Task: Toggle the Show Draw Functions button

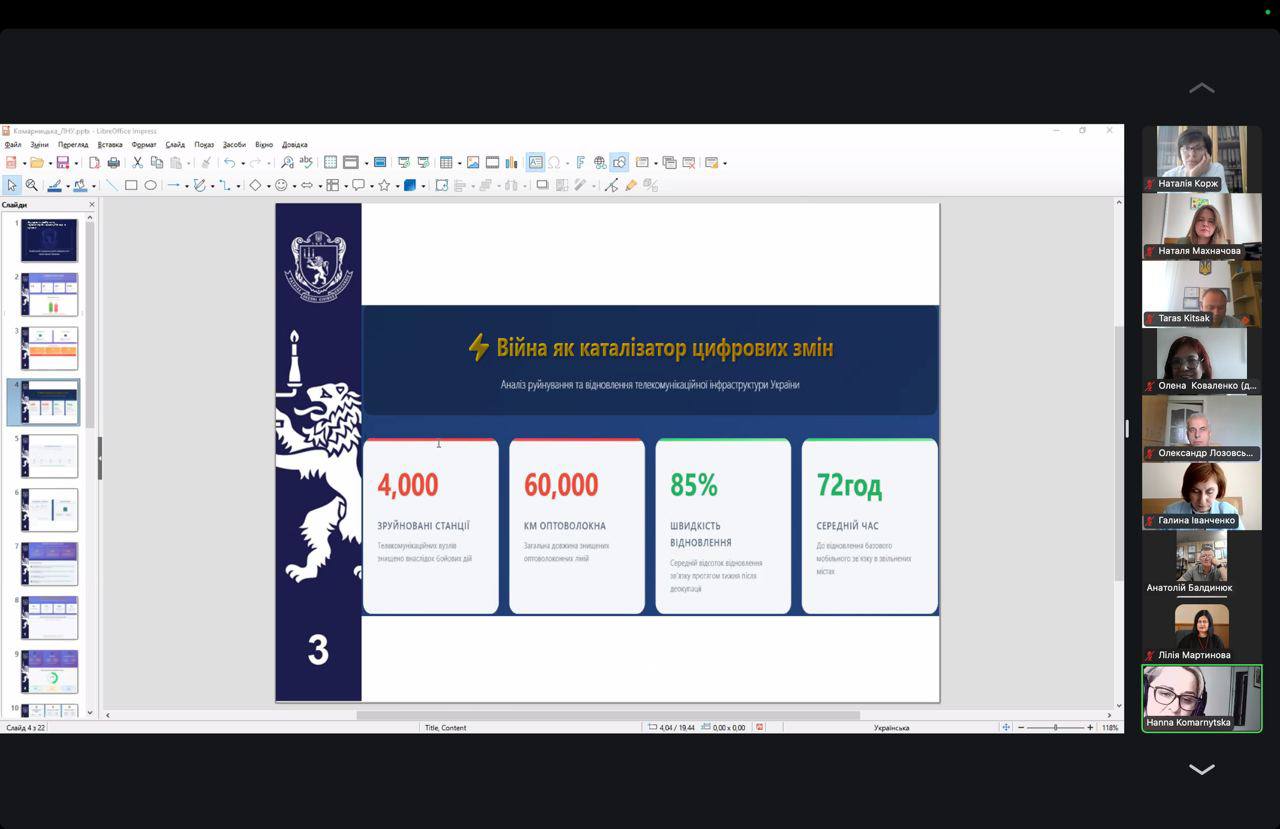Action: 619,163
